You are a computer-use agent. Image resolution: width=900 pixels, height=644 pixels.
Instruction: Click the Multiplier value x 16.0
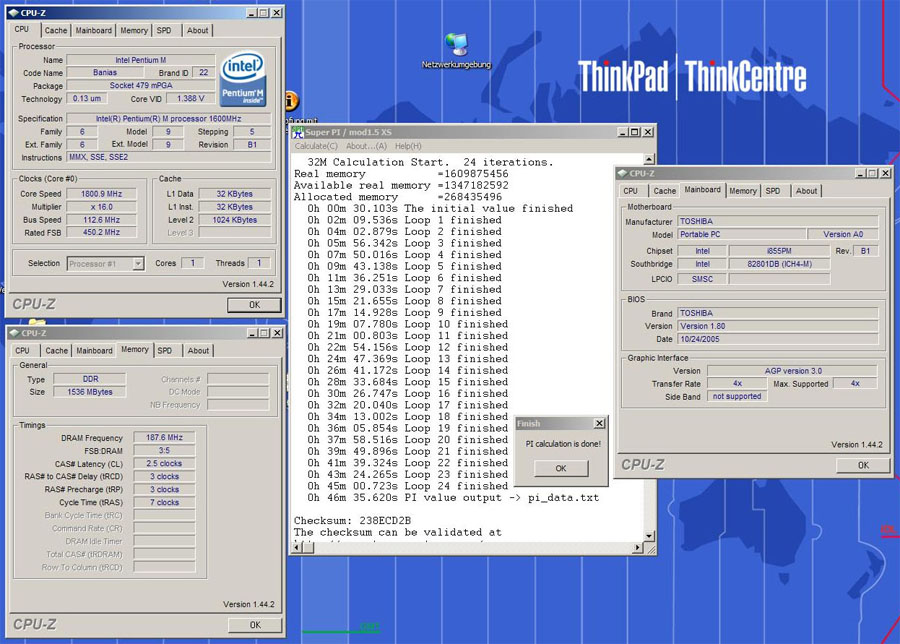point(101,207)
